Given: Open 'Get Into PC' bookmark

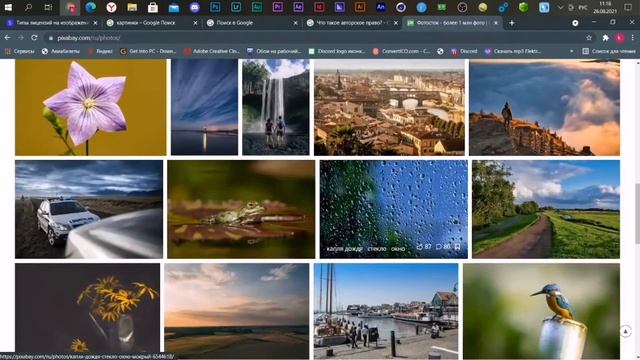Looking at the screenshot, I should [148, 51].
